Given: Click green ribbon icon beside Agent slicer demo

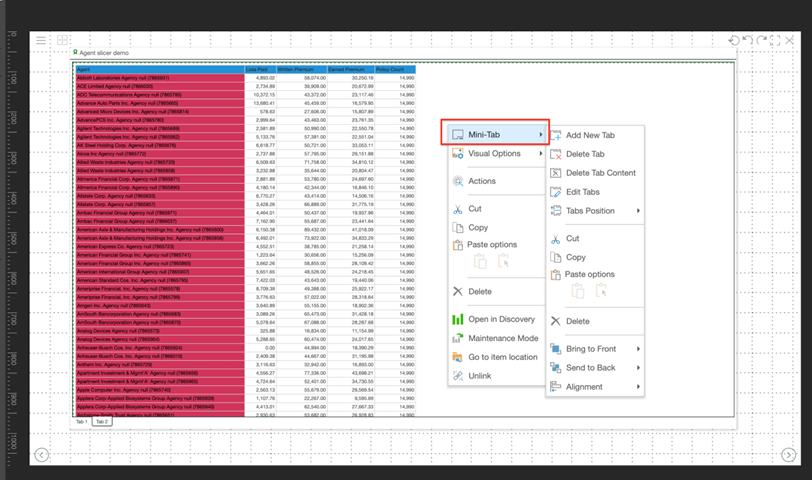Looking at the screenshot, I should (75, 52).
